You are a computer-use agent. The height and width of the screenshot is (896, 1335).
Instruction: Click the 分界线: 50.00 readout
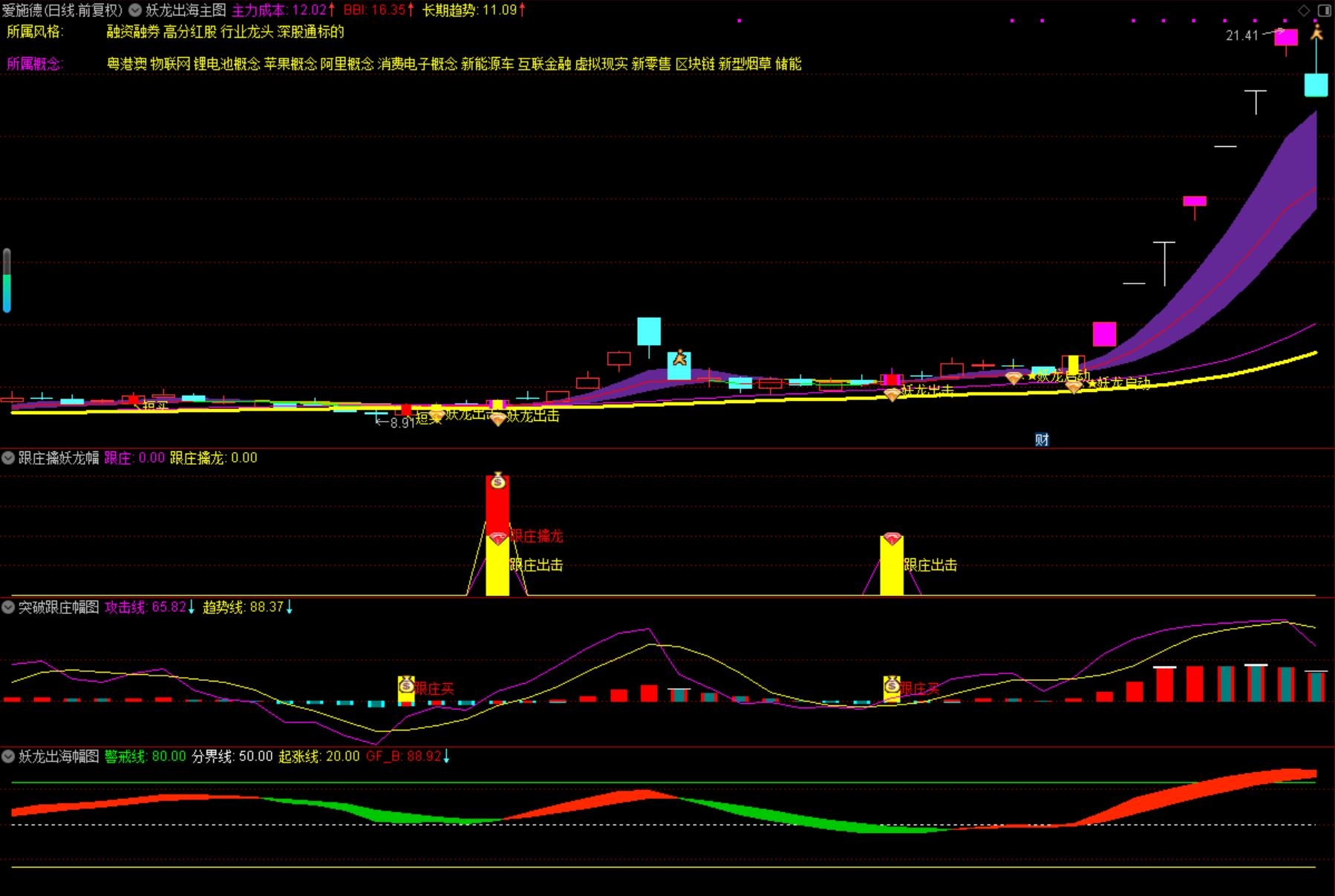coord(232,756)
